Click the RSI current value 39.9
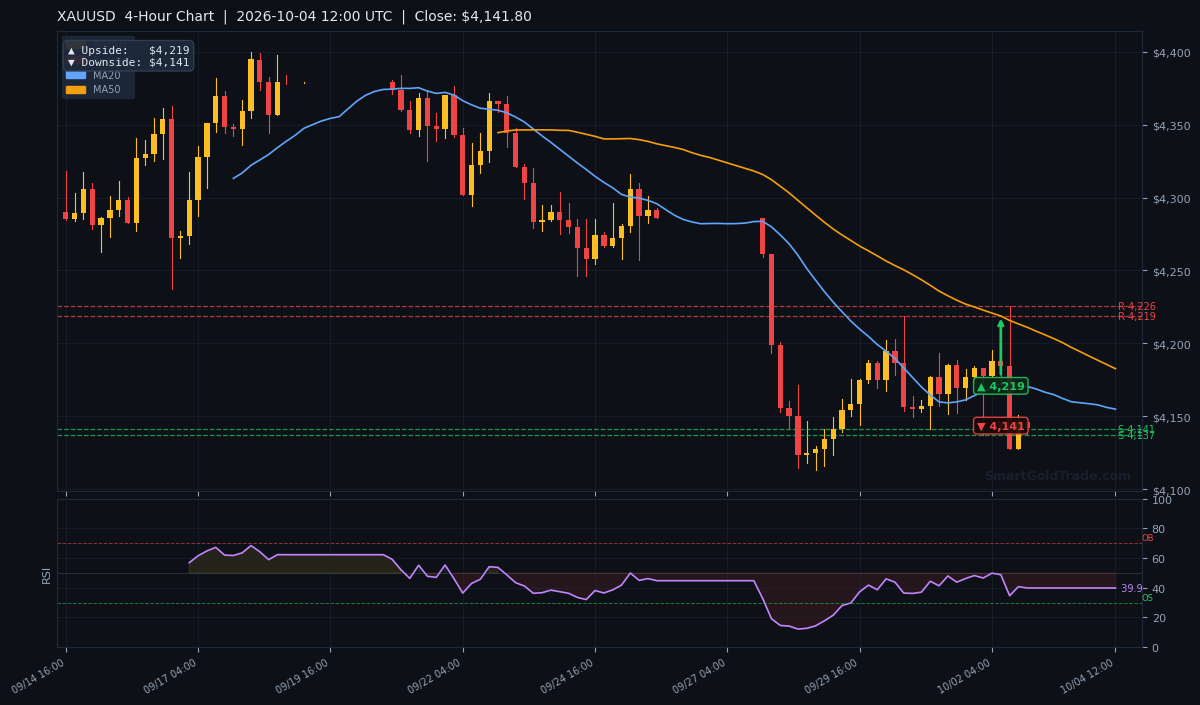 click(1131, 589)
